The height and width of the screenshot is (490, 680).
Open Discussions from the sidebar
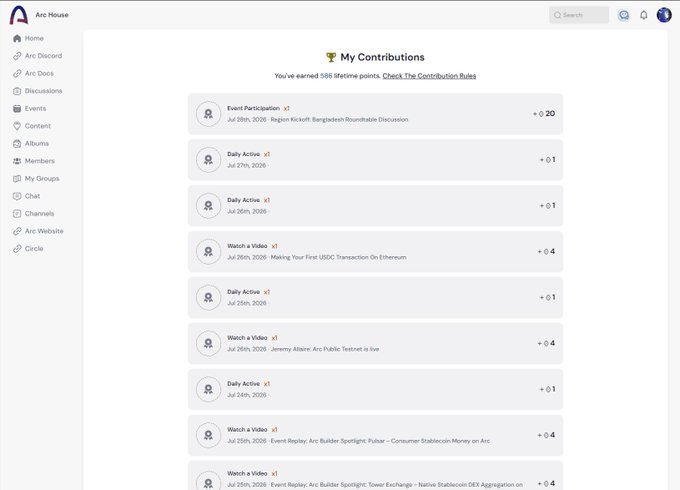tap(43, 91)
